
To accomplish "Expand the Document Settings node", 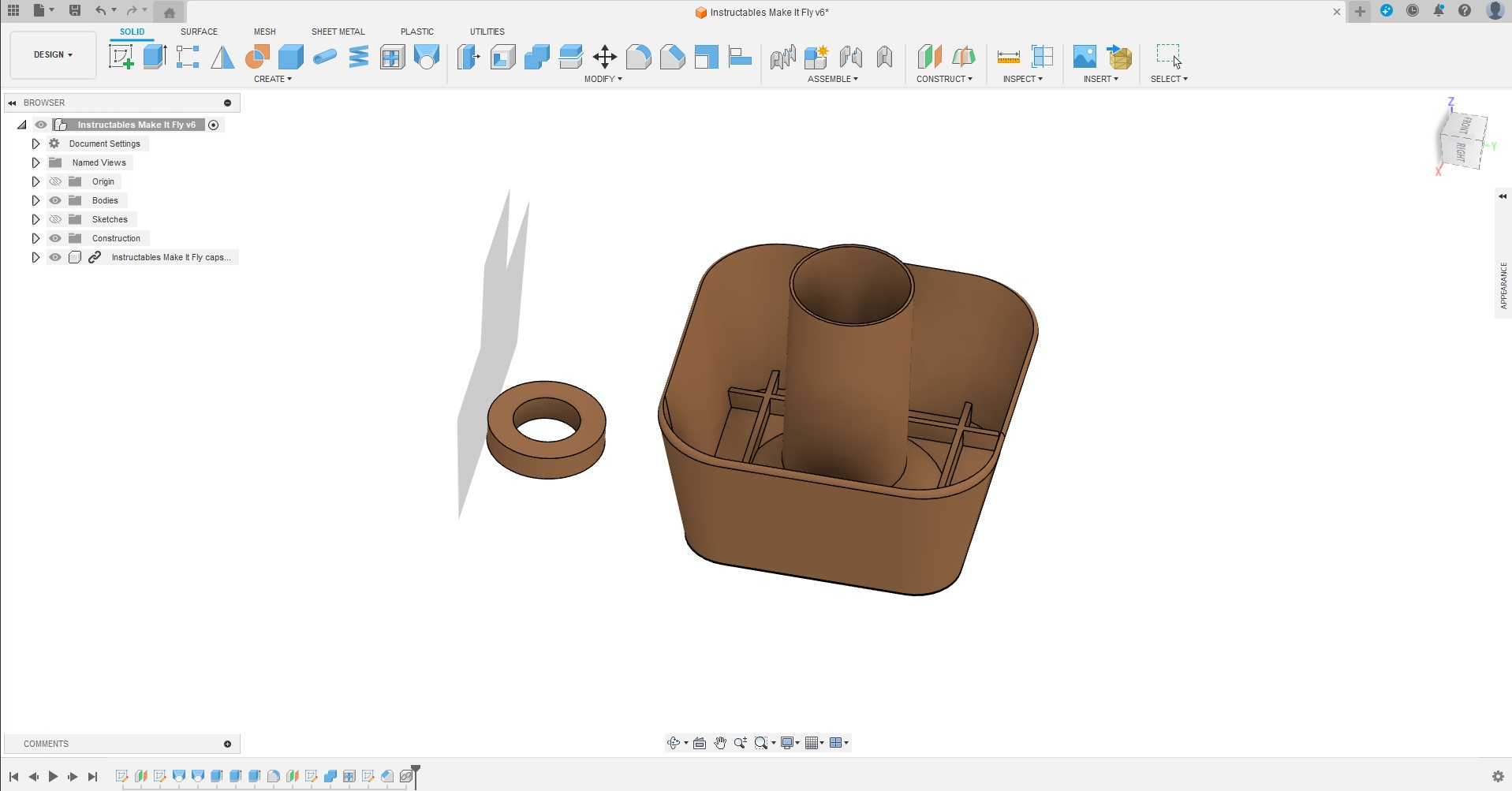I will [x=35, y=144].
